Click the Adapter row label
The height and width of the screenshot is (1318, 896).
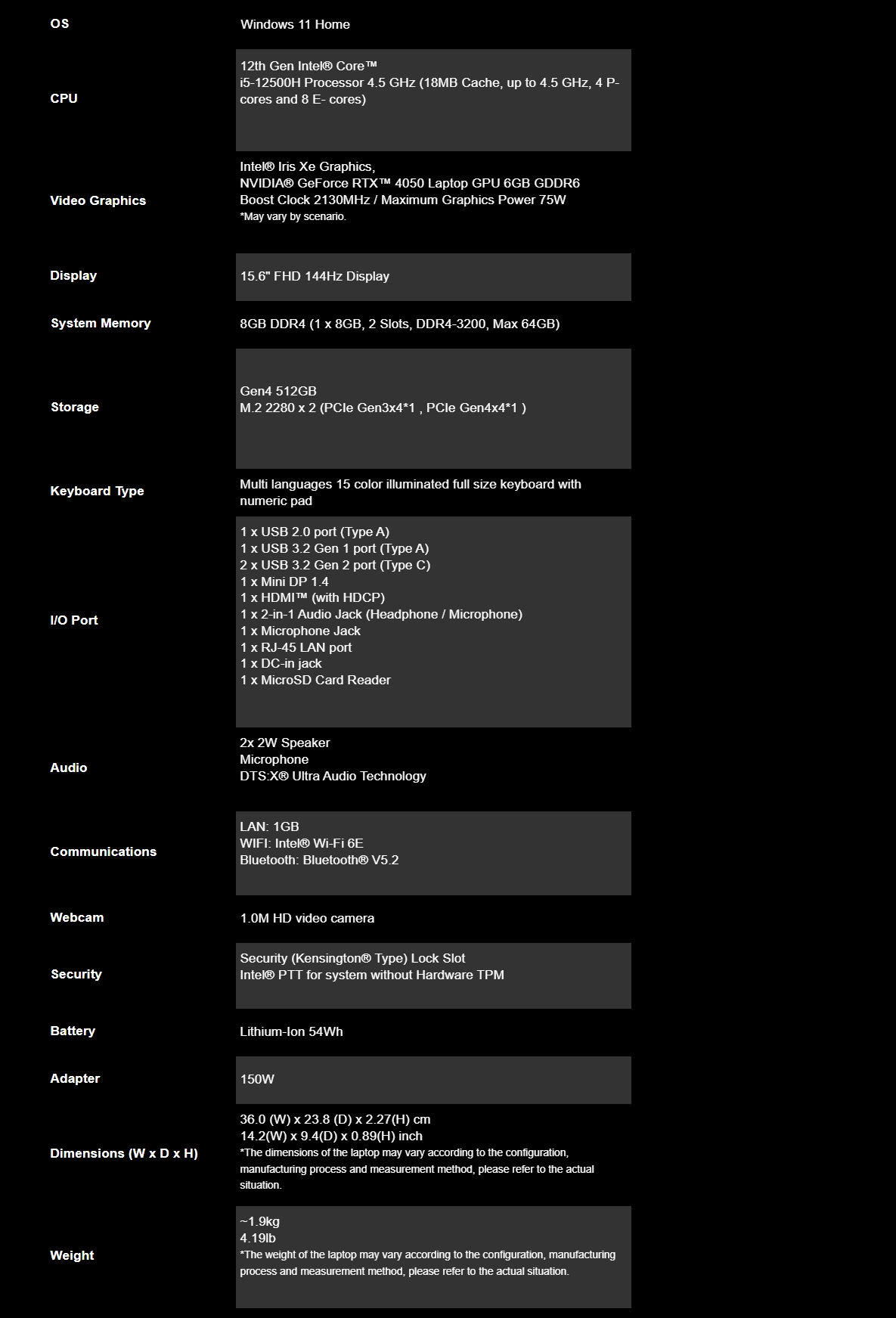point(75,1078)
